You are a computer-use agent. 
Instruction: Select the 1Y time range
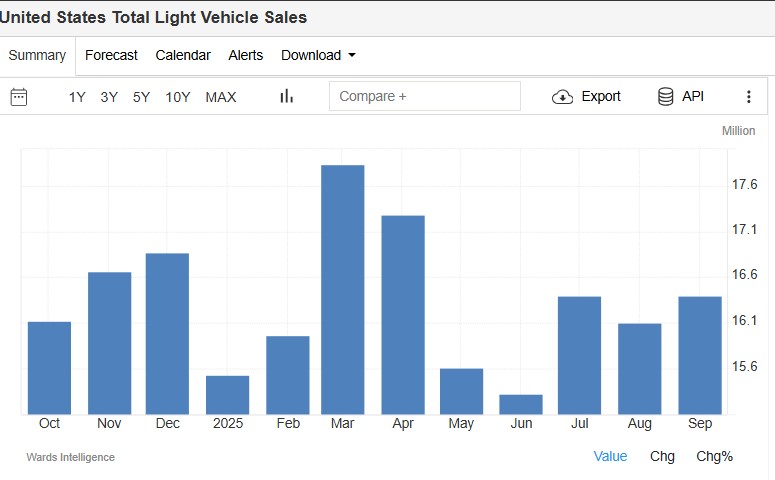click(77, 97)
